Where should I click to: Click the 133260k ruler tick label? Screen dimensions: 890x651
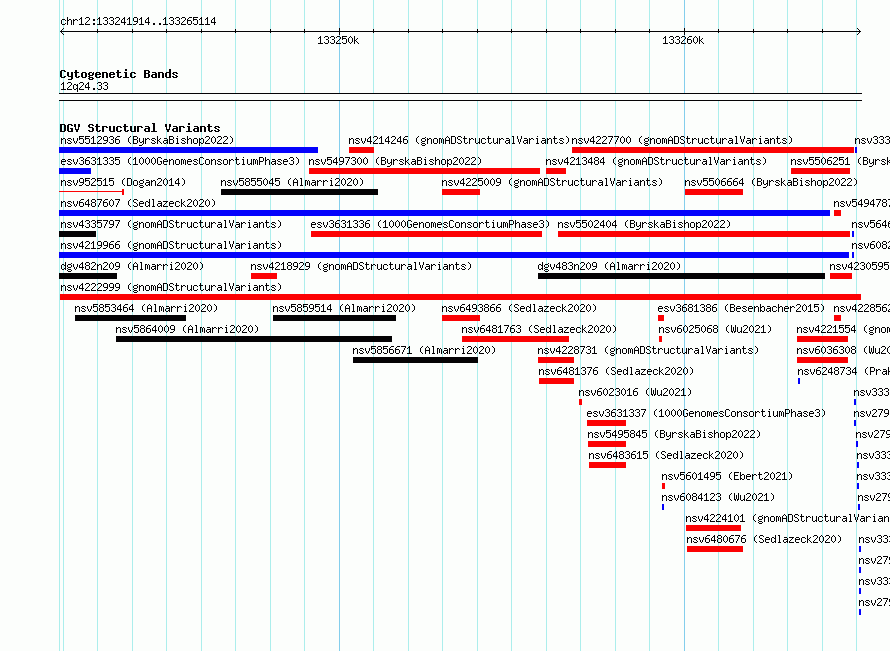coord(683,40)
